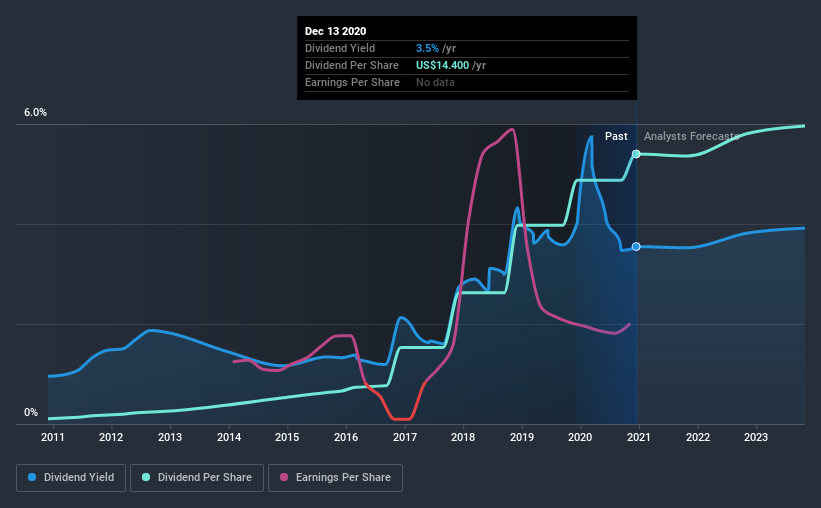Viewport: 821px width, 508px height.
Task: Click the blue Dividend Yield legend dot
Action: coord(32,477)
